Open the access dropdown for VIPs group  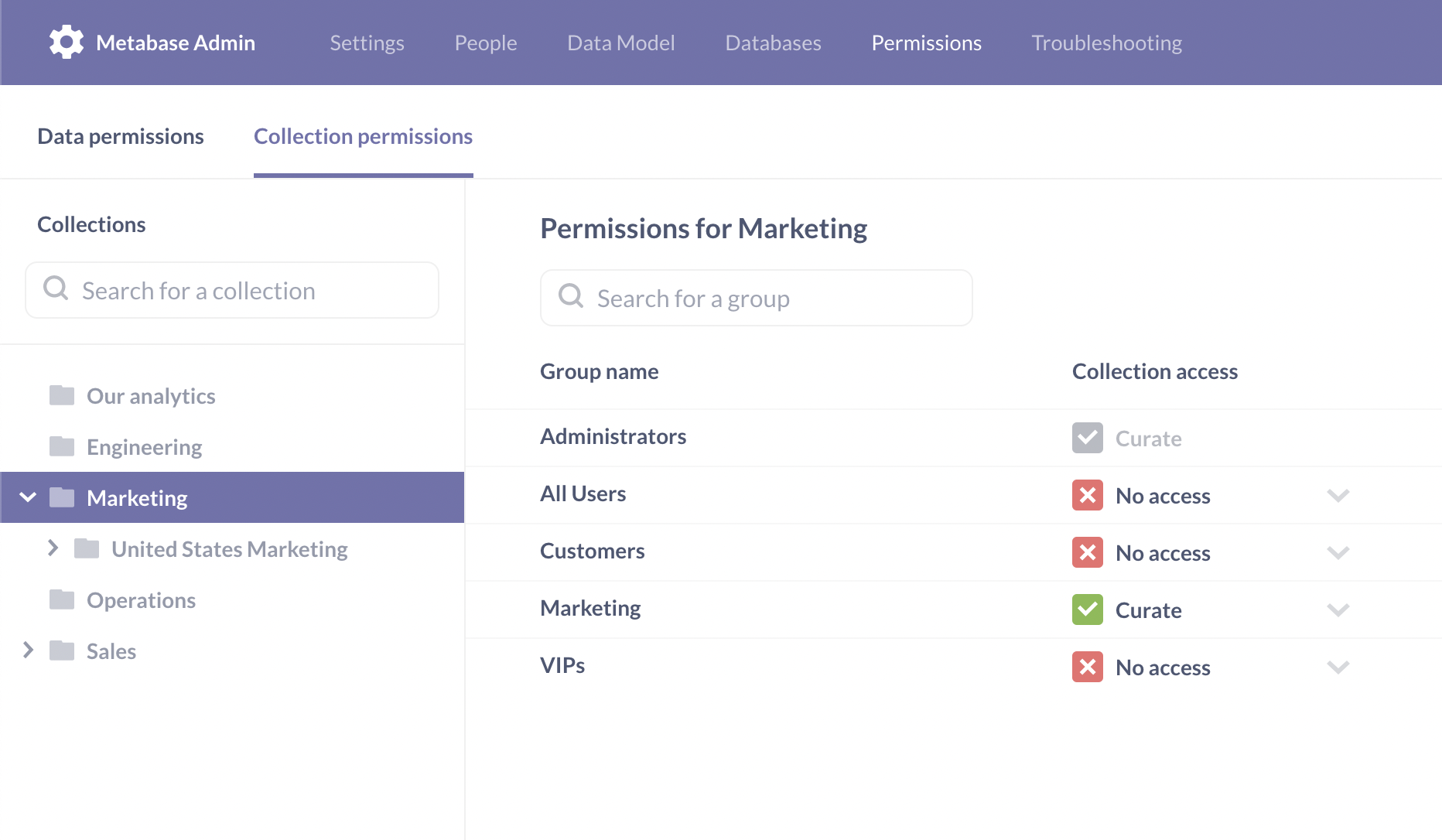tap(1338, 667)
